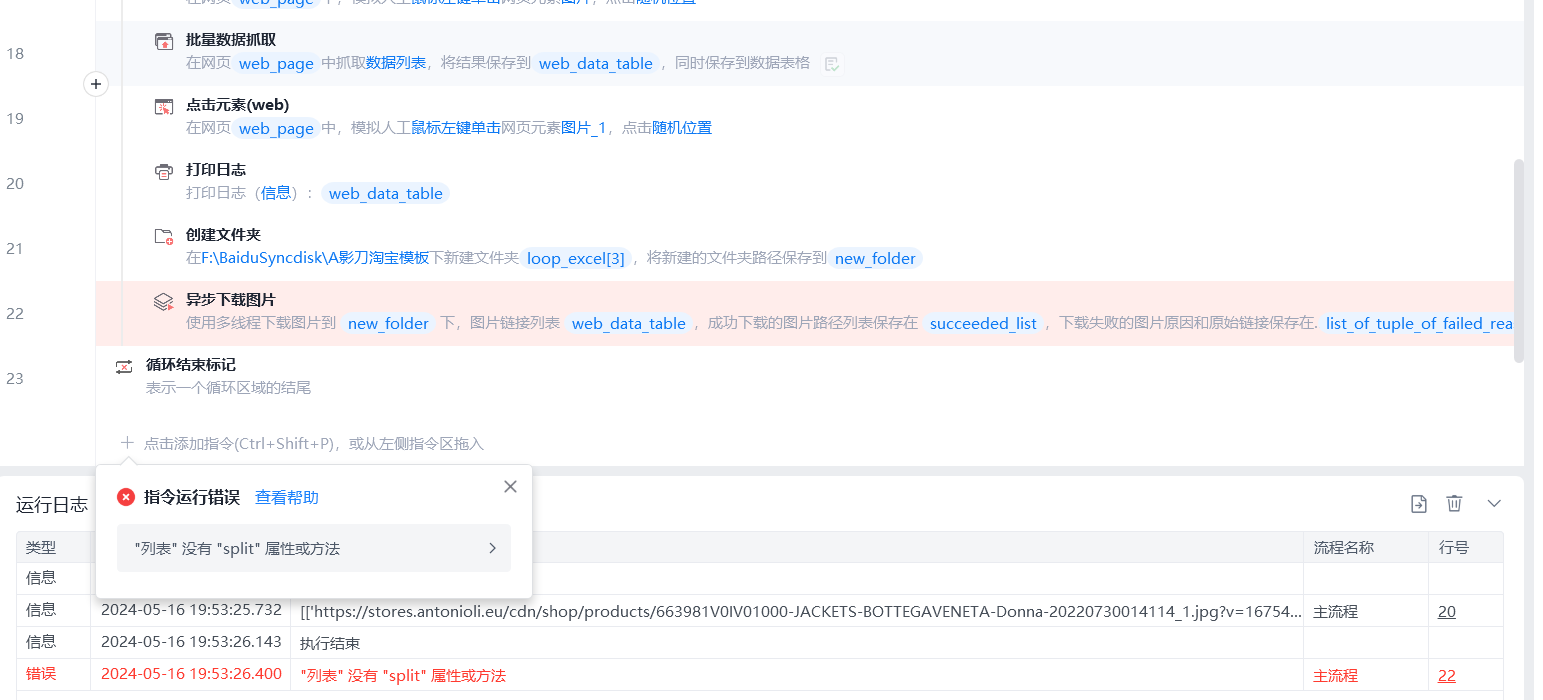
Task: Click the 类型 column header
Action: (41, 548)
